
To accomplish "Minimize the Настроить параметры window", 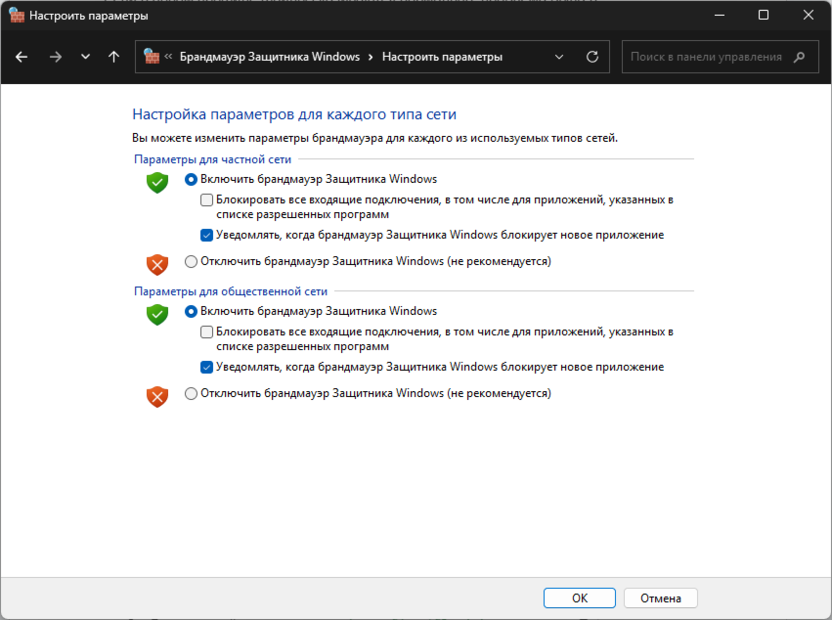I will (x=720, y=15).
